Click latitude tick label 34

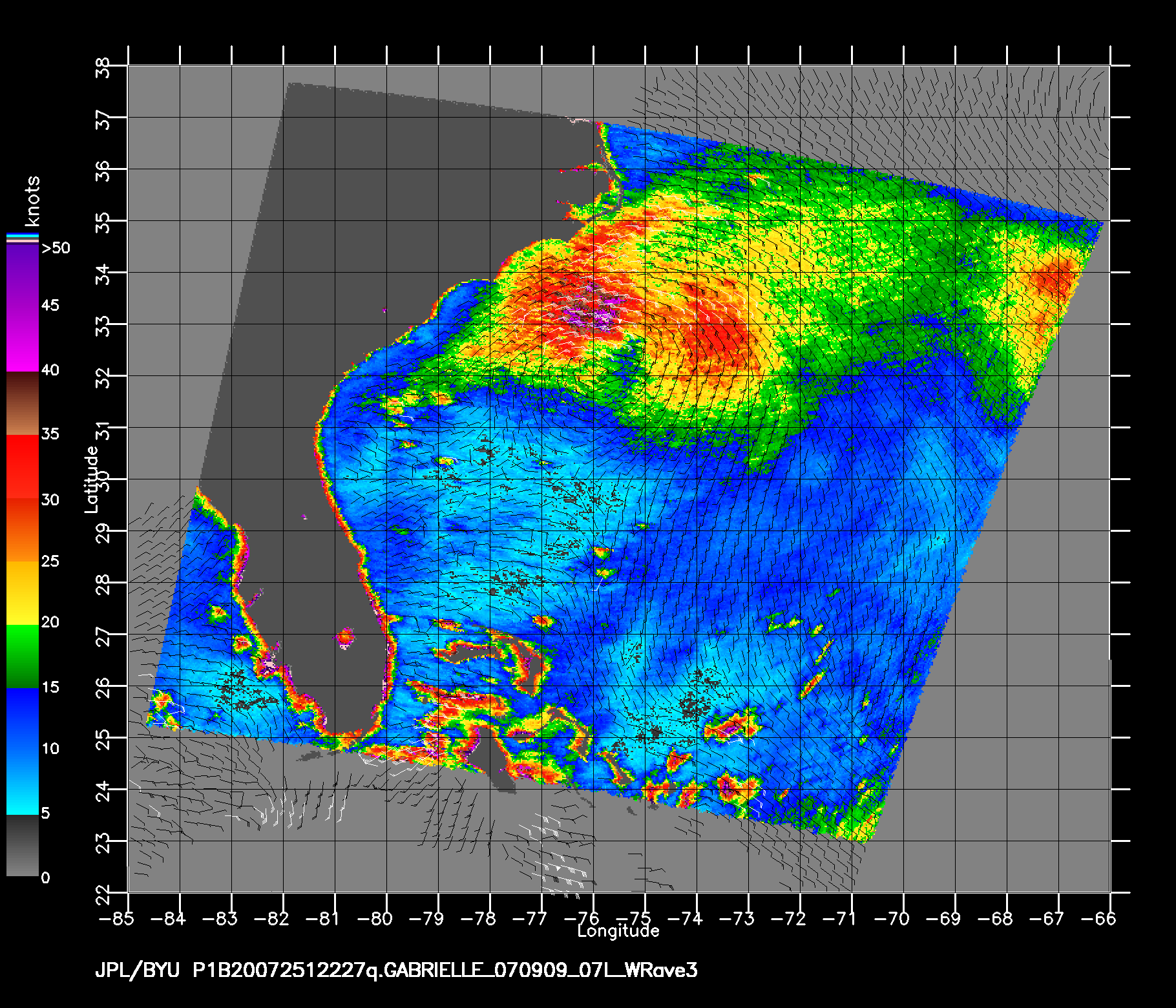103,273
